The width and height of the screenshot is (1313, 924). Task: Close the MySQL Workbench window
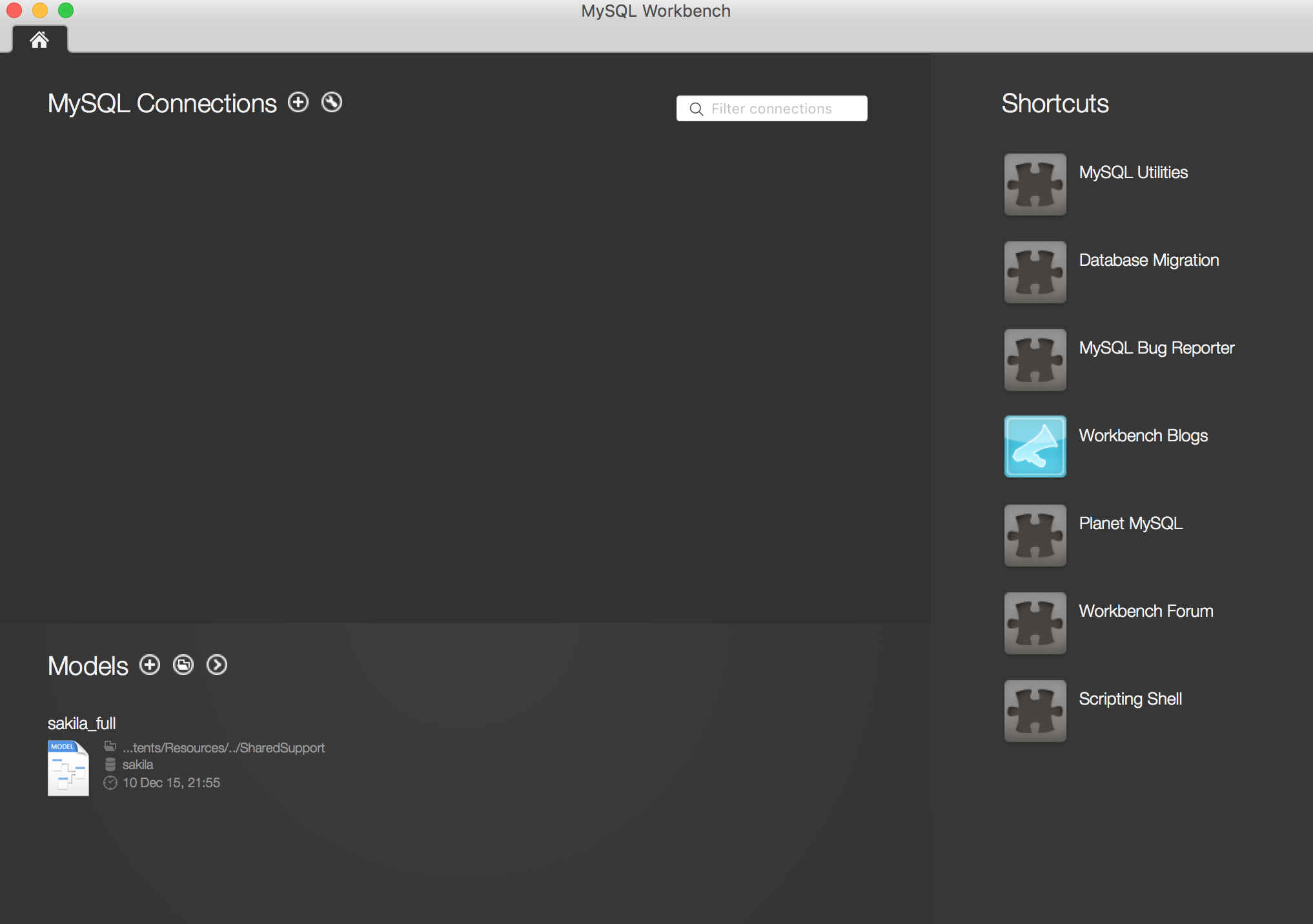(14, 10)
